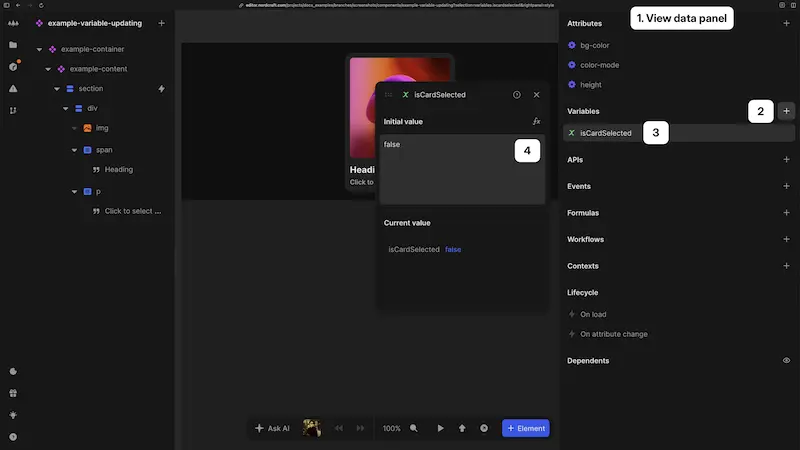Screen dimensions: 800x450
Task: Add a new event with plus
Action: tap(786, 186)
